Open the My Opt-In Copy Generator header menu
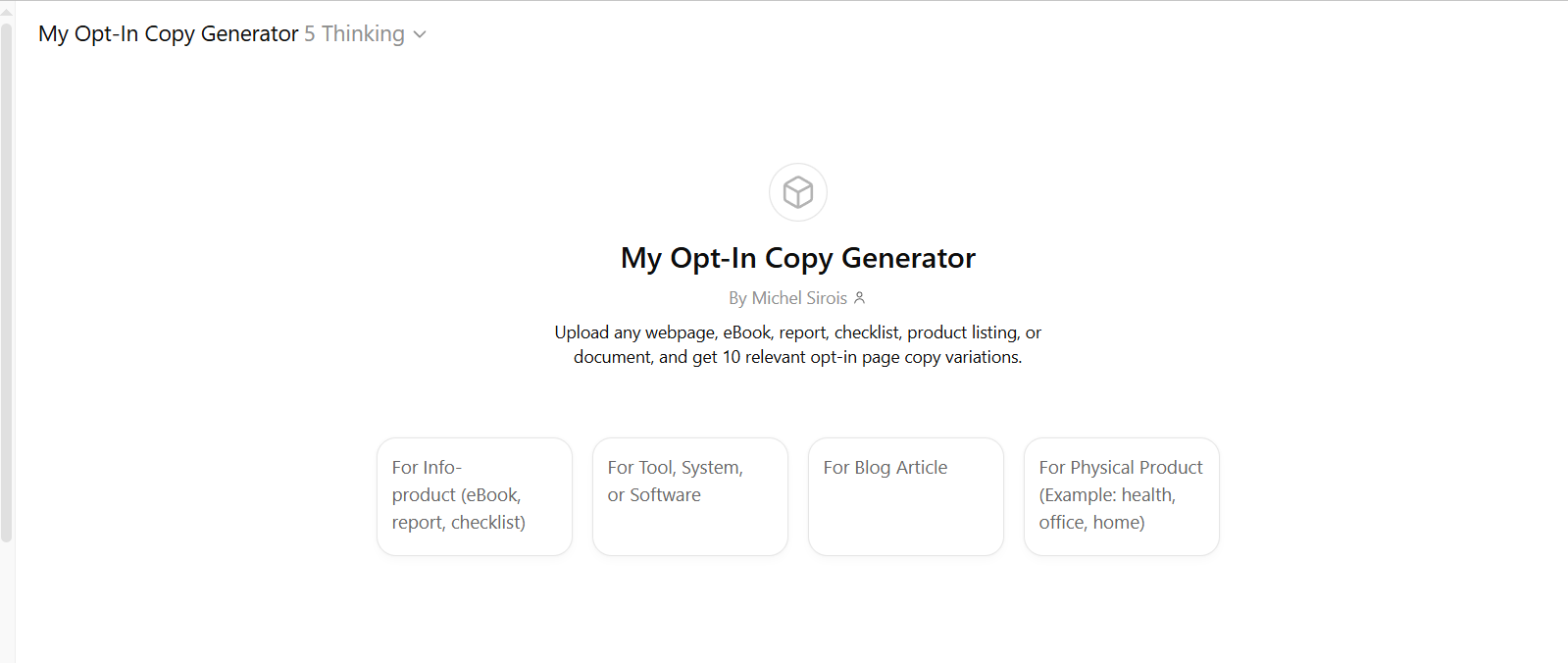 [168, 34]
